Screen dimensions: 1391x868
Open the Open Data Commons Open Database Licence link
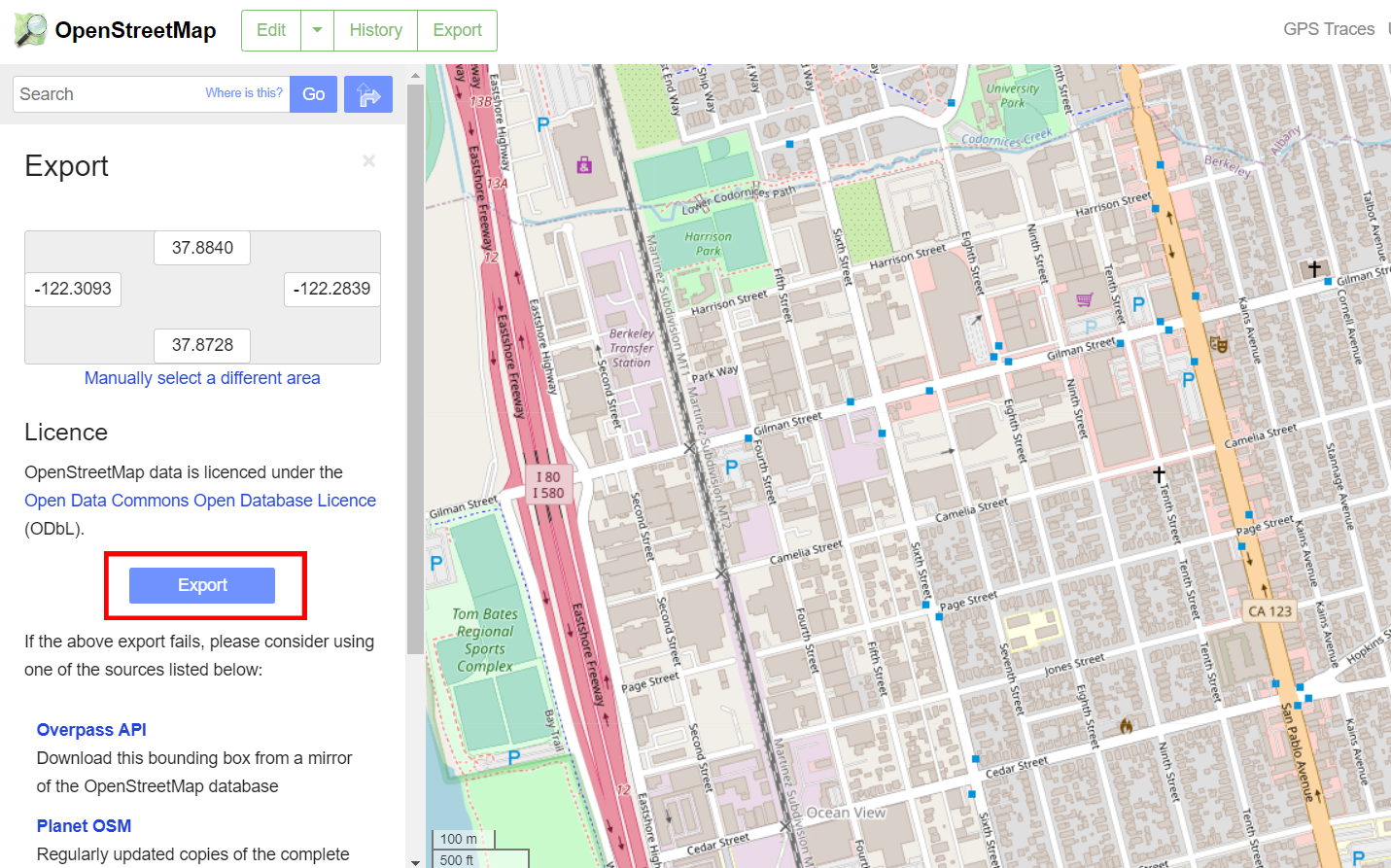coord(200,501)
